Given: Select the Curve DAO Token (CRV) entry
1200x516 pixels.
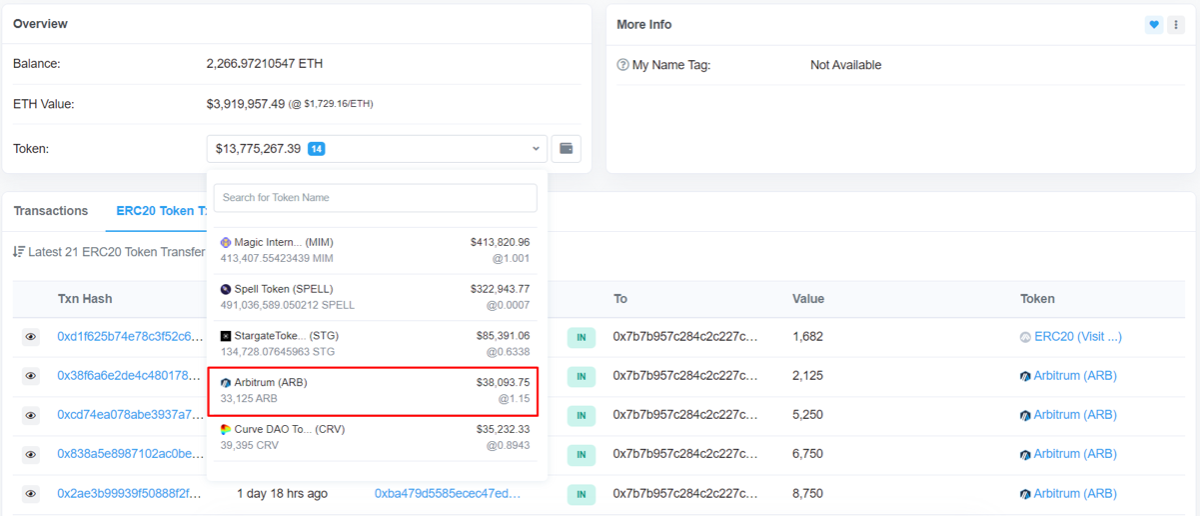Looking at the screenshot, I should (x=375, y=437).
